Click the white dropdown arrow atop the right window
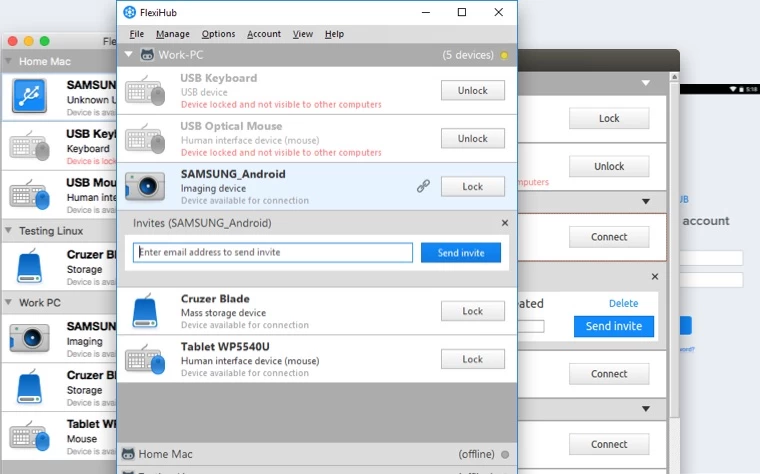This screenshot has height=474, width=760. pyautogui.click(x=646, y=83)
